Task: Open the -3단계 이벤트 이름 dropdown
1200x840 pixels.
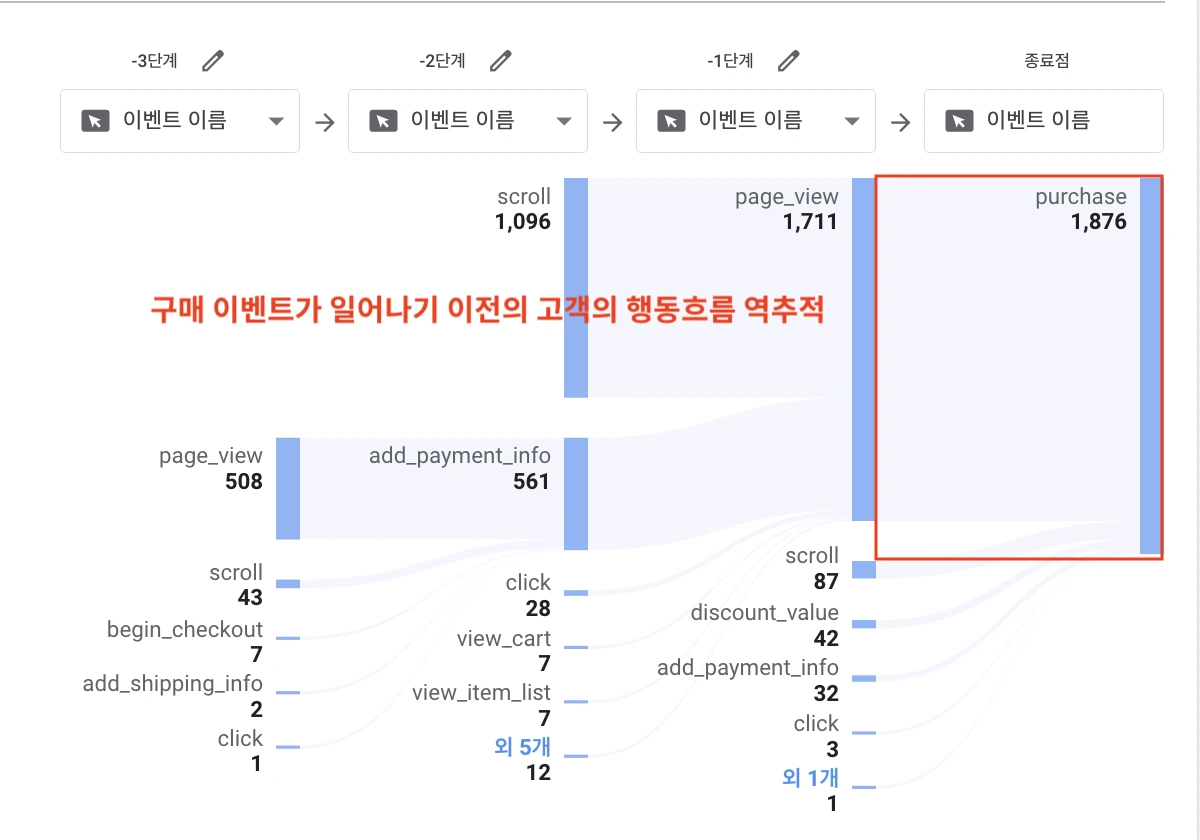Action: coord(180,121)
